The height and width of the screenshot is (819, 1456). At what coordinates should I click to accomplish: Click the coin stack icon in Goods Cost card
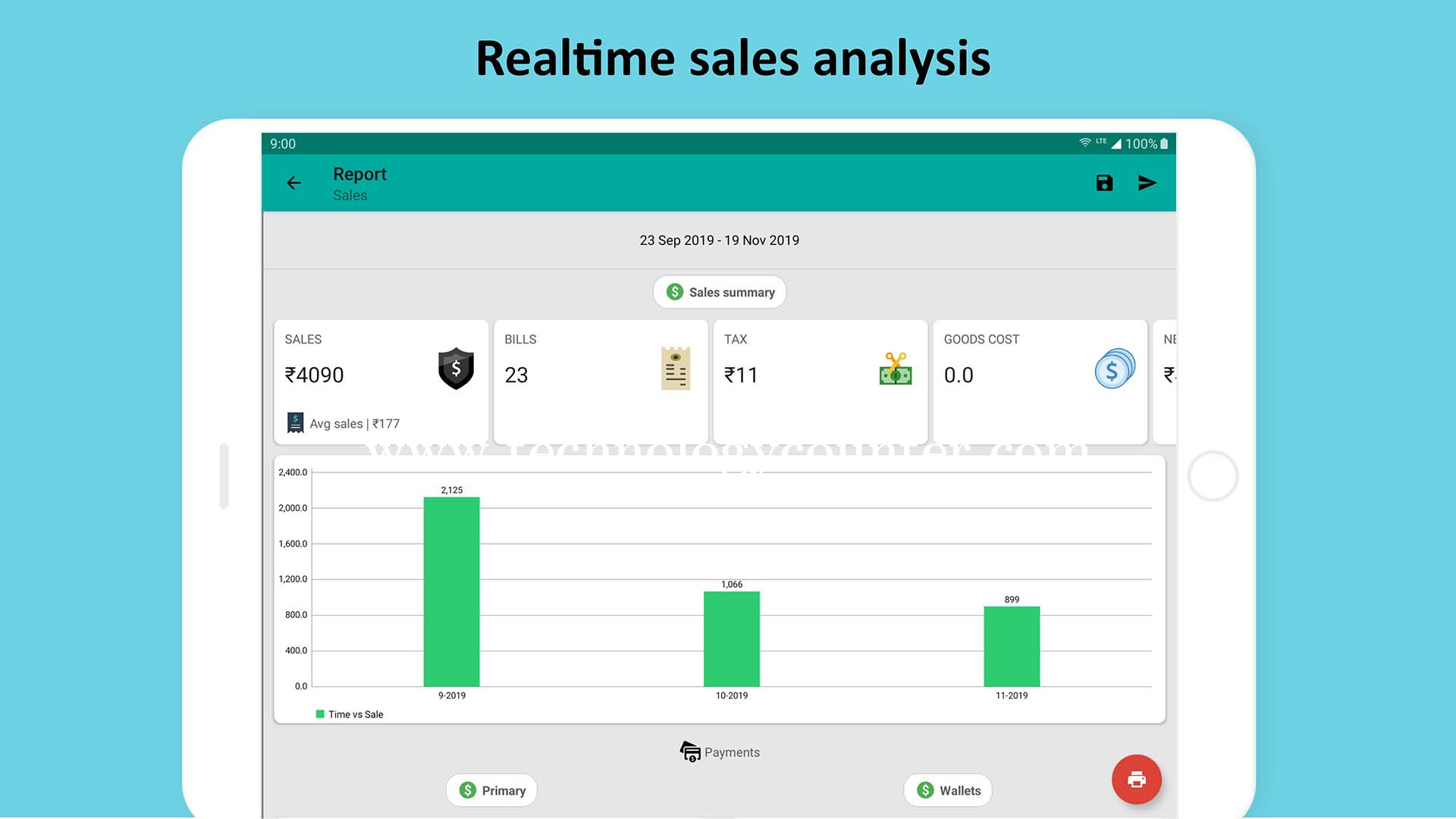[x=1115, y=369]
